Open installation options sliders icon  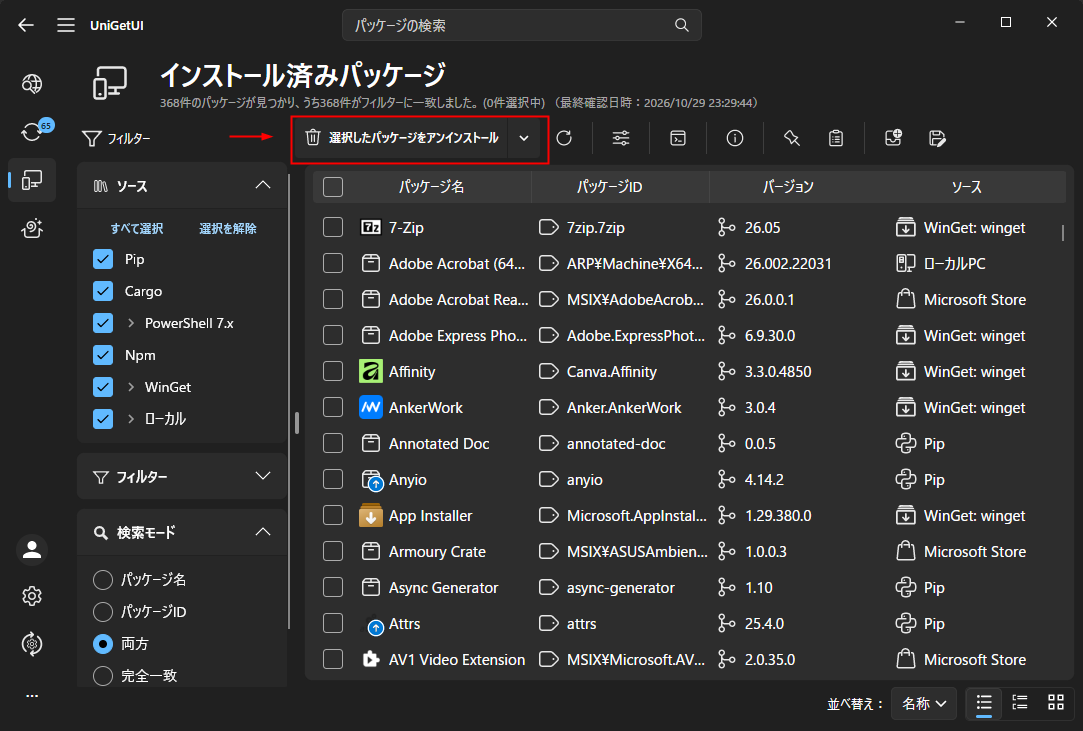pyautogui.click(x=621, y=138)
